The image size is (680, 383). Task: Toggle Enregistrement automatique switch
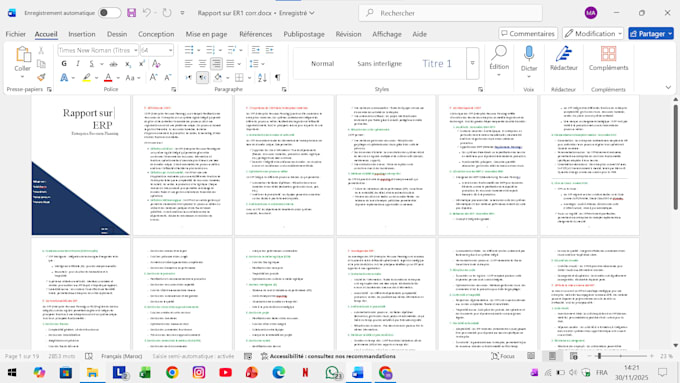[x=109, y=13]
